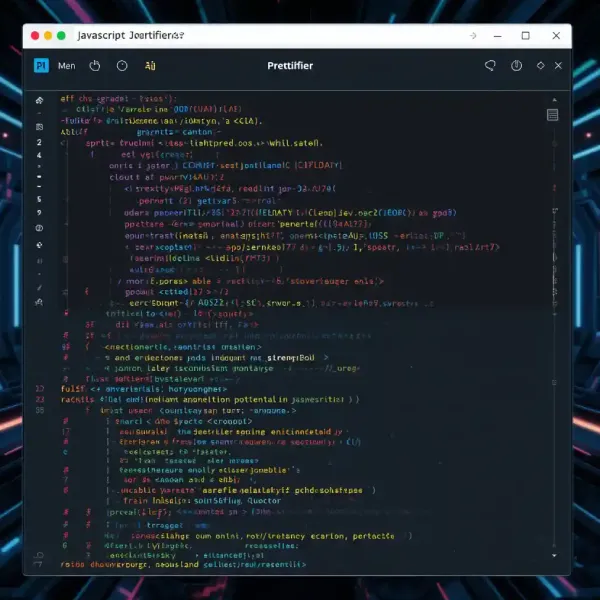
Task: Click the panel icon below the home icon
Action: 39,127
